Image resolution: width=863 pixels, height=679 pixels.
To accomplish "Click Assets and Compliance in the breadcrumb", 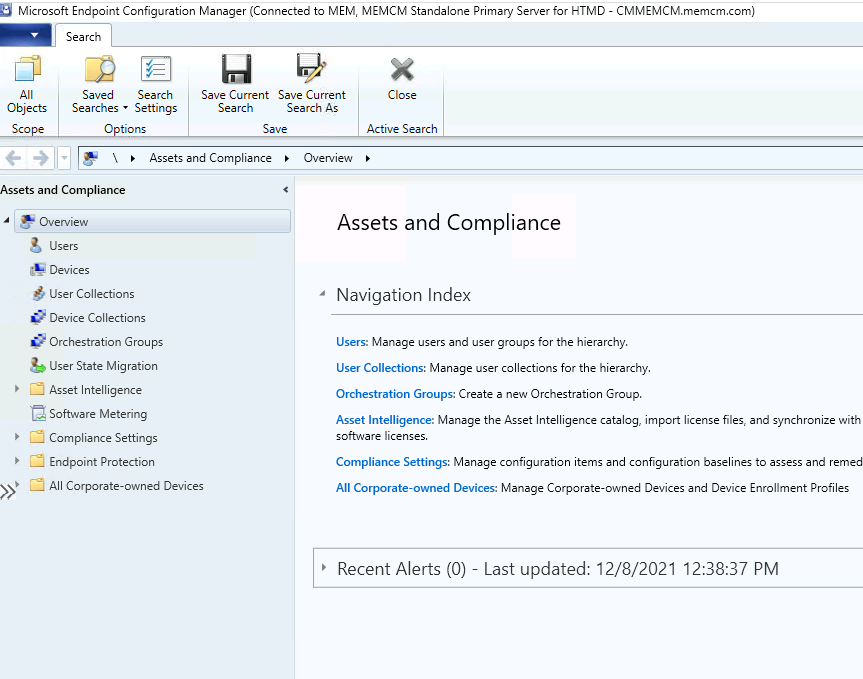I will click(211, 158).
